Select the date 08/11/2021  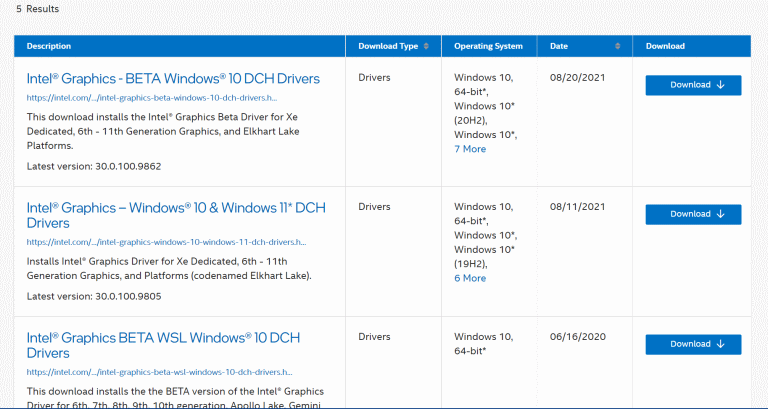[x=577, y=207]
